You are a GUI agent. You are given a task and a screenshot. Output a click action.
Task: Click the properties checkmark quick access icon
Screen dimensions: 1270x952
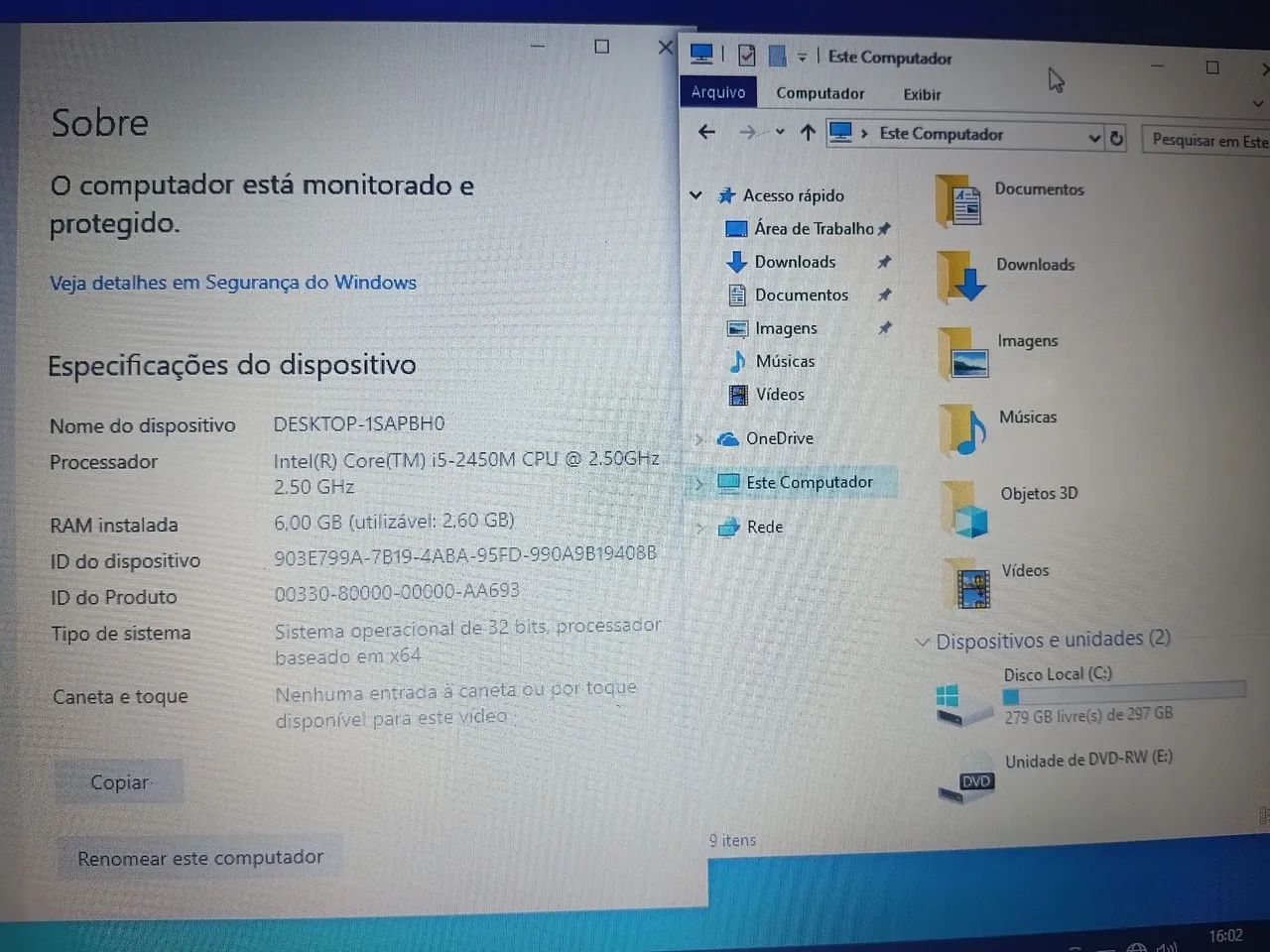pos(747,56)
